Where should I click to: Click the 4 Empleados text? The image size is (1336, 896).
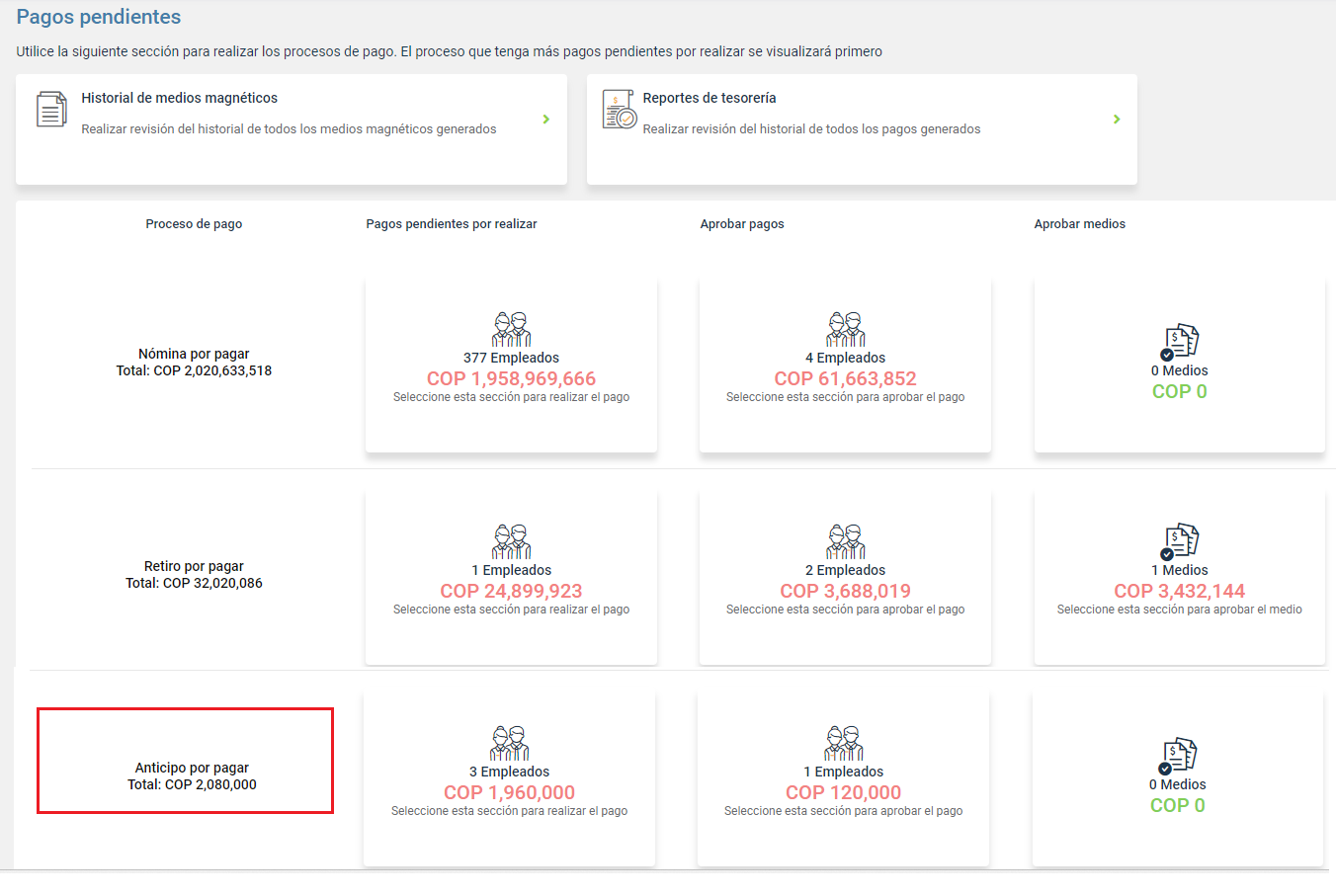[845, 358]
